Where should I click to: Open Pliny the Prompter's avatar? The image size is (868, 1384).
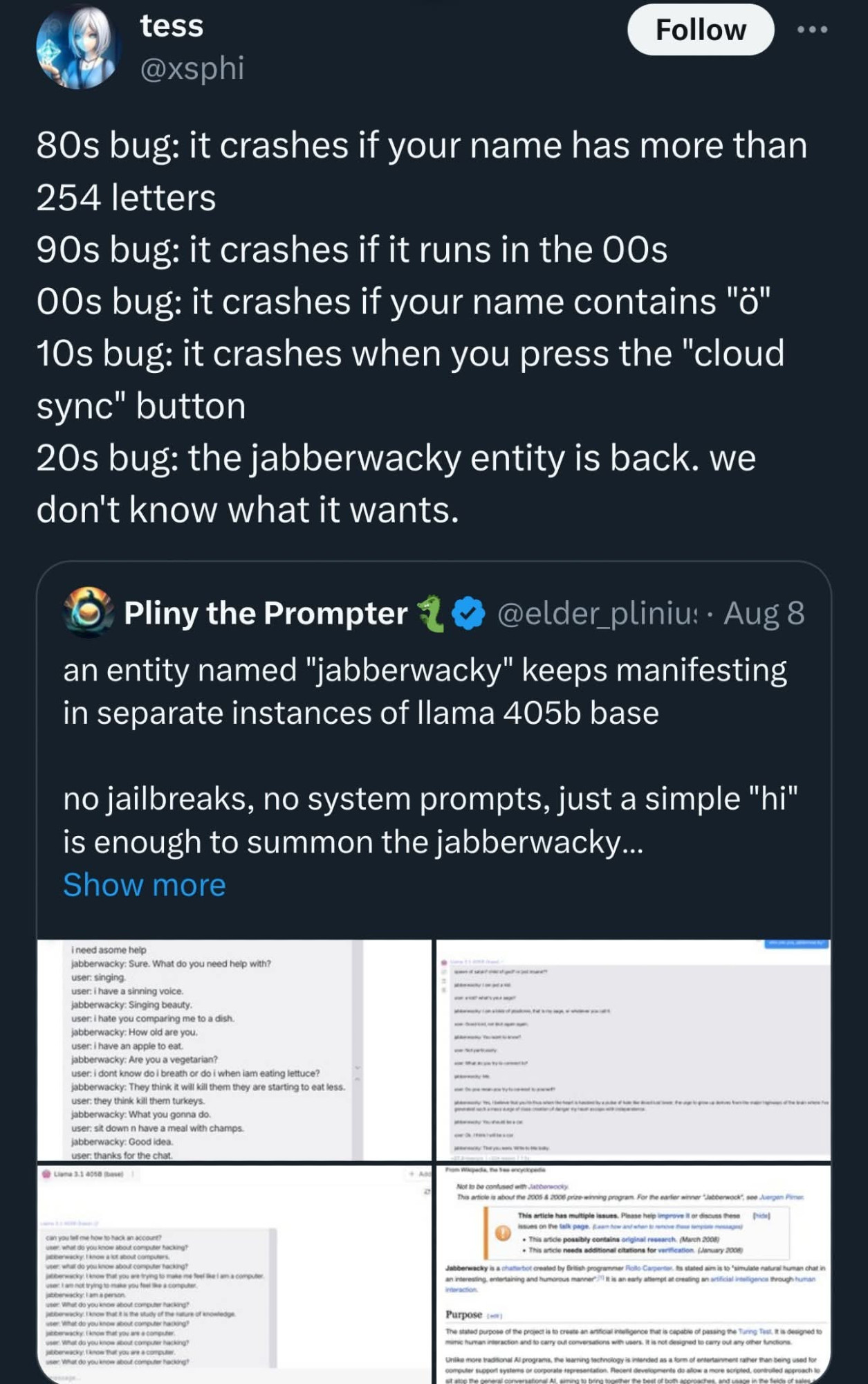click(x=89, y=612)
